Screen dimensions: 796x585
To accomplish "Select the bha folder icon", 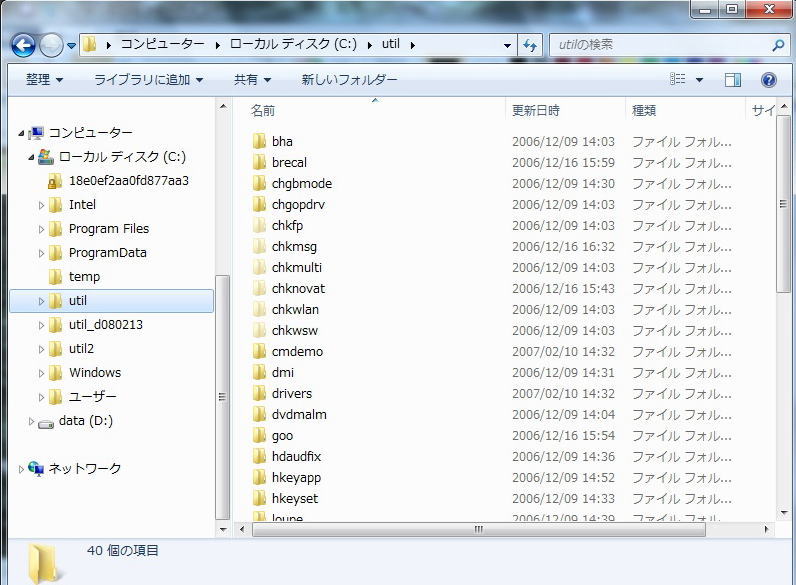I will coord(259,141).
